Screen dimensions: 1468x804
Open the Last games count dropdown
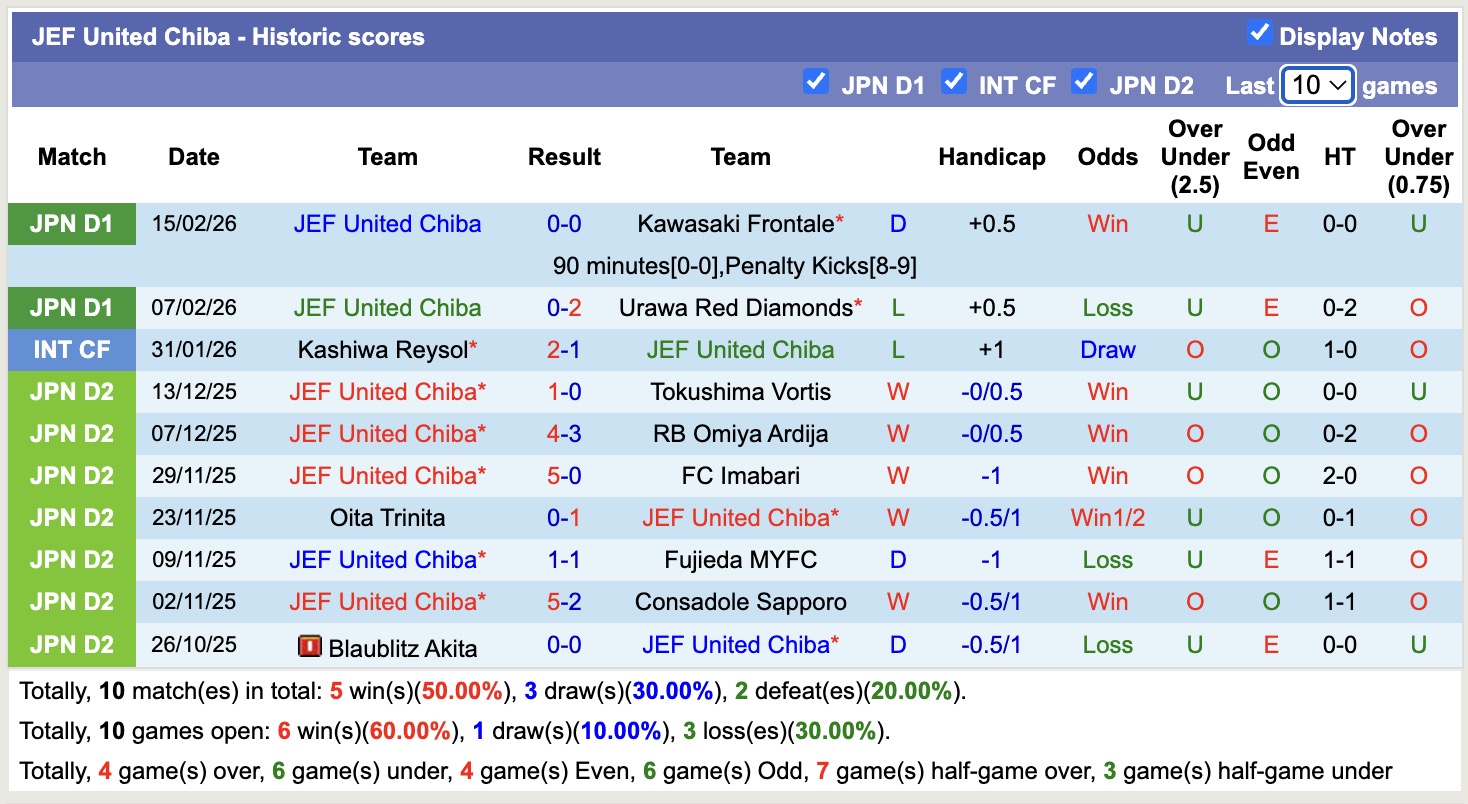pos(1317,86)
